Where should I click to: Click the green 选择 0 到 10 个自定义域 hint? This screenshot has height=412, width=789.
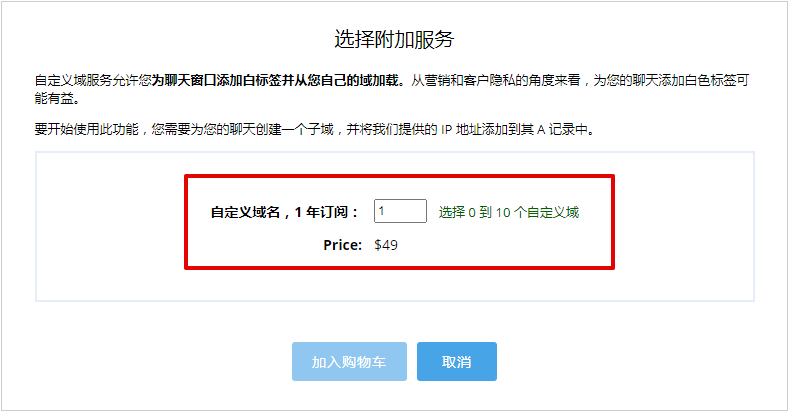pos(509,212)
